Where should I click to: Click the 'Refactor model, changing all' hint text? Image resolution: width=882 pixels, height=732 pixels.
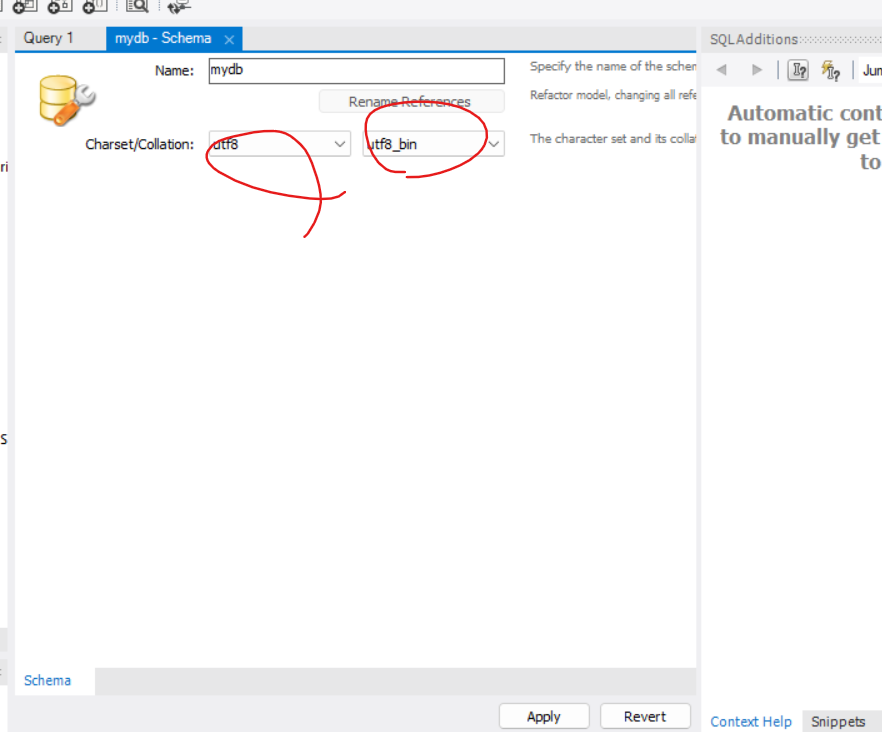tap(613, 95)
